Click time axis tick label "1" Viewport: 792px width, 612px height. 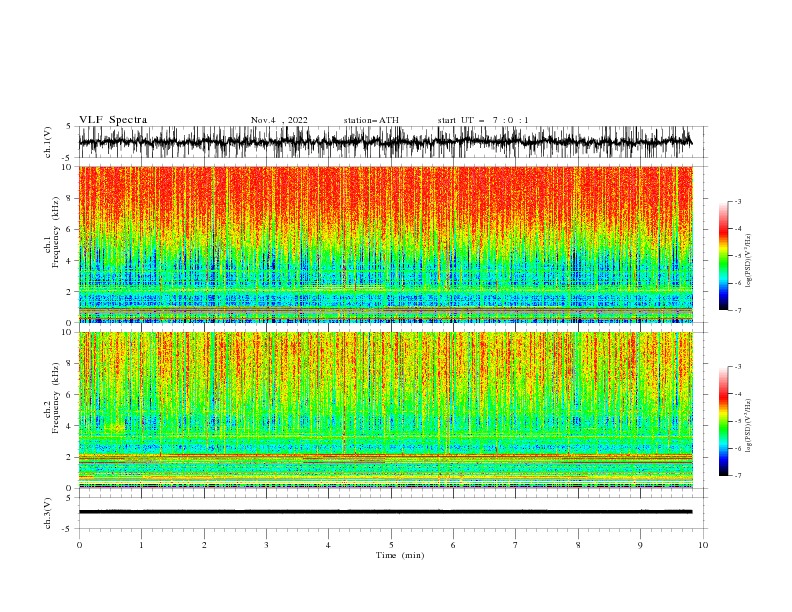(x=141, y=545)
